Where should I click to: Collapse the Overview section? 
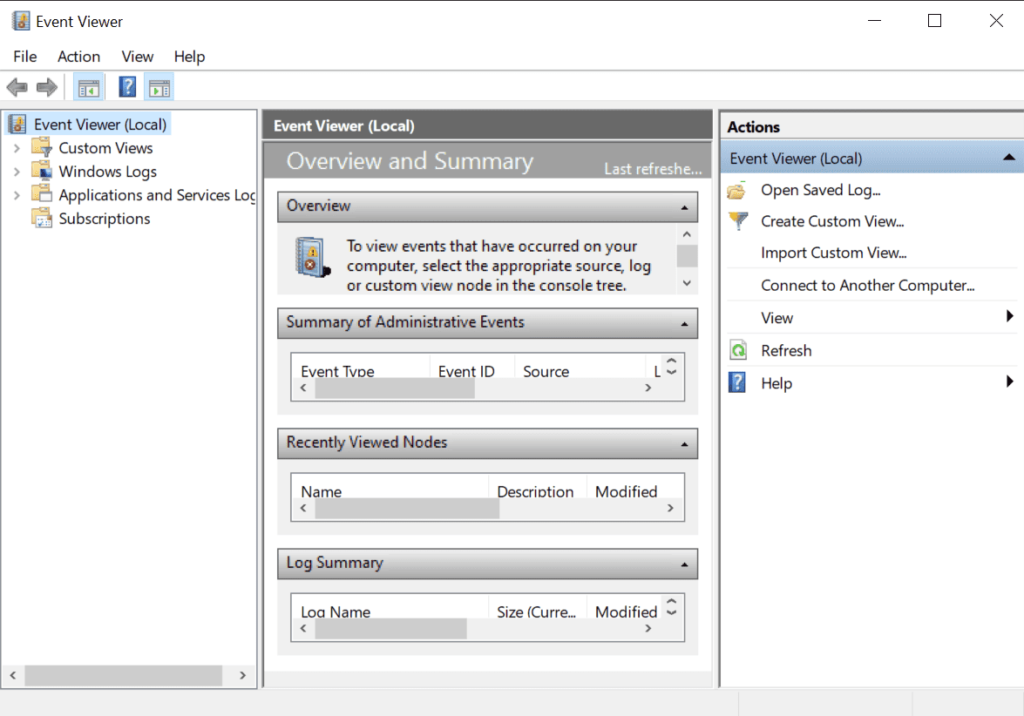coord(684,208)
